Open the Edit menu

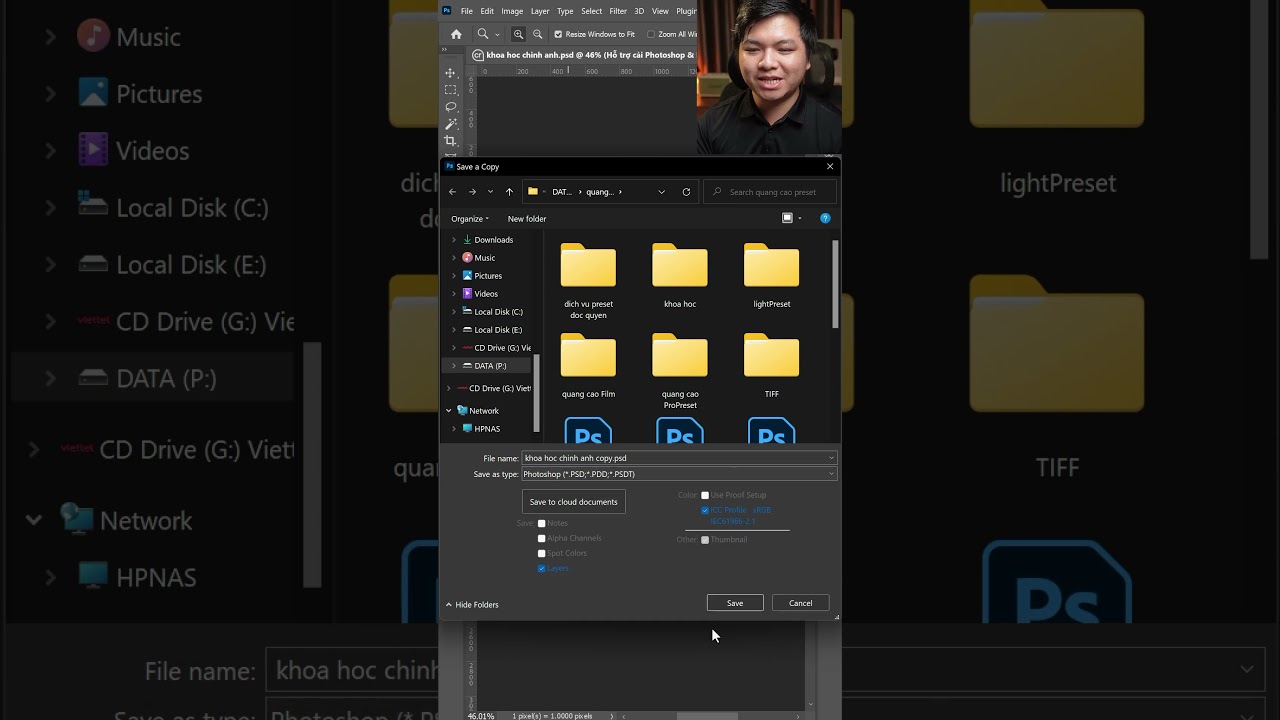pos(487,11)
